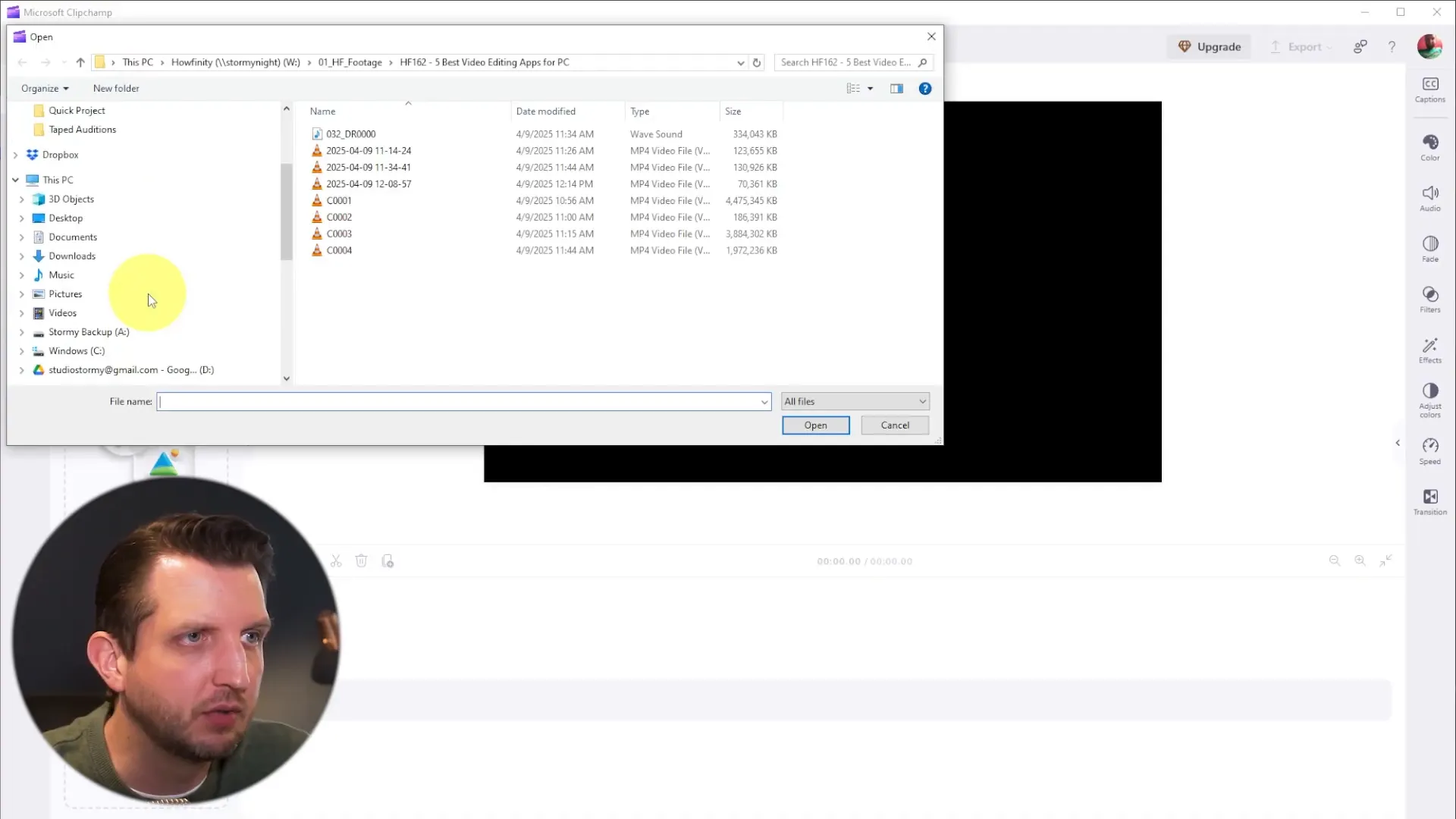
Task: Select Videos folder in navigation tree
Action: click(x=62, y=313)
